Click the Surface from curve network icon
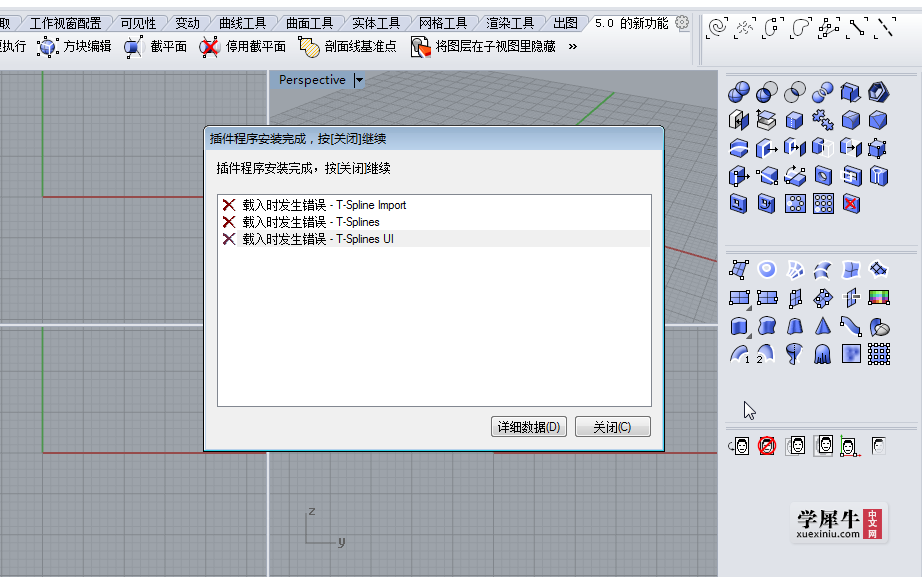This screenshot has width=922, height=577. 794,270
